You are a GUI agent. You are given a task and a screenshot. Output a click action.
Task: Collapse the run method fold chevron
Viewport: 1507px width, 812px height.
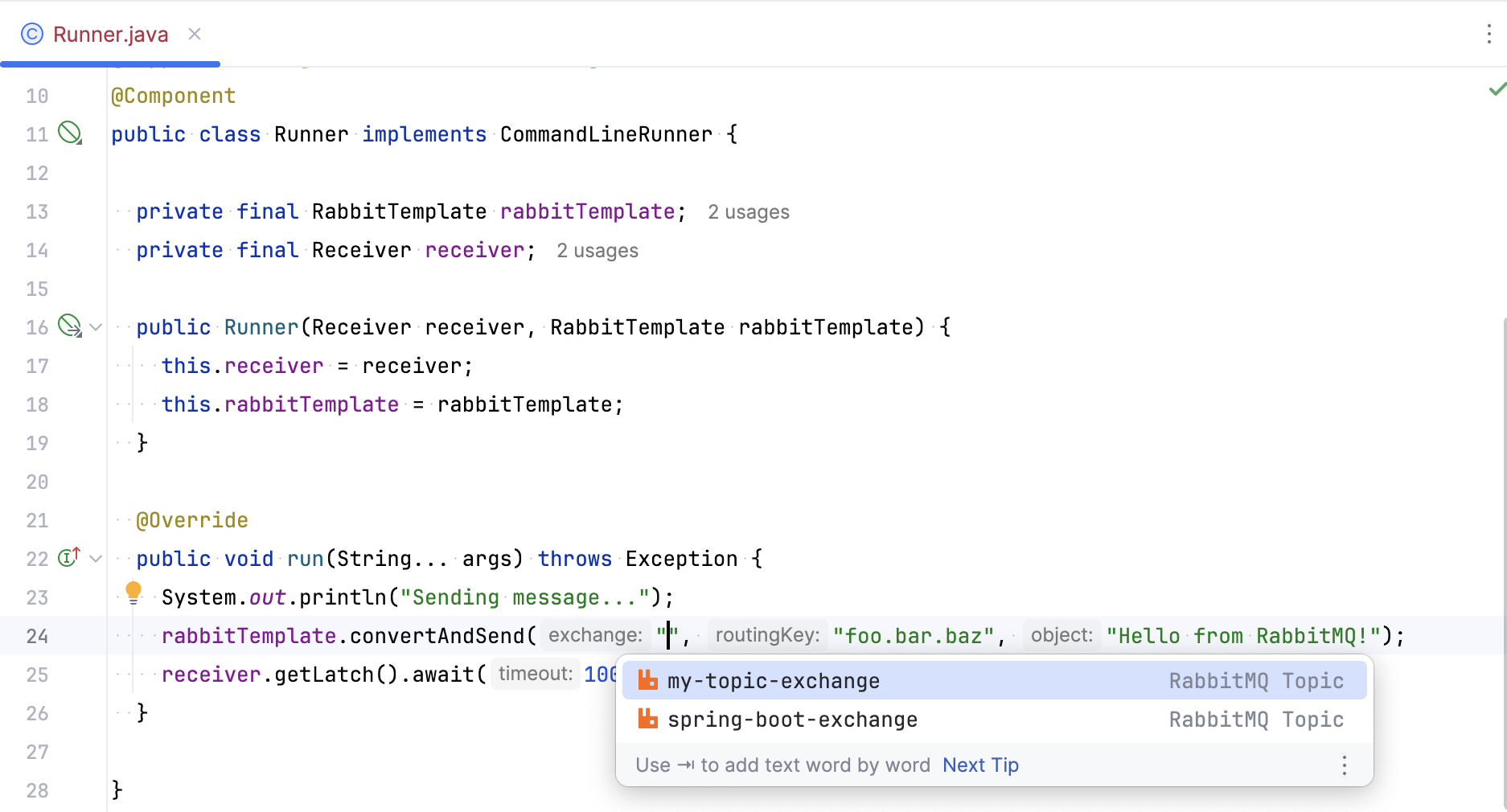(x=96, y=557)
